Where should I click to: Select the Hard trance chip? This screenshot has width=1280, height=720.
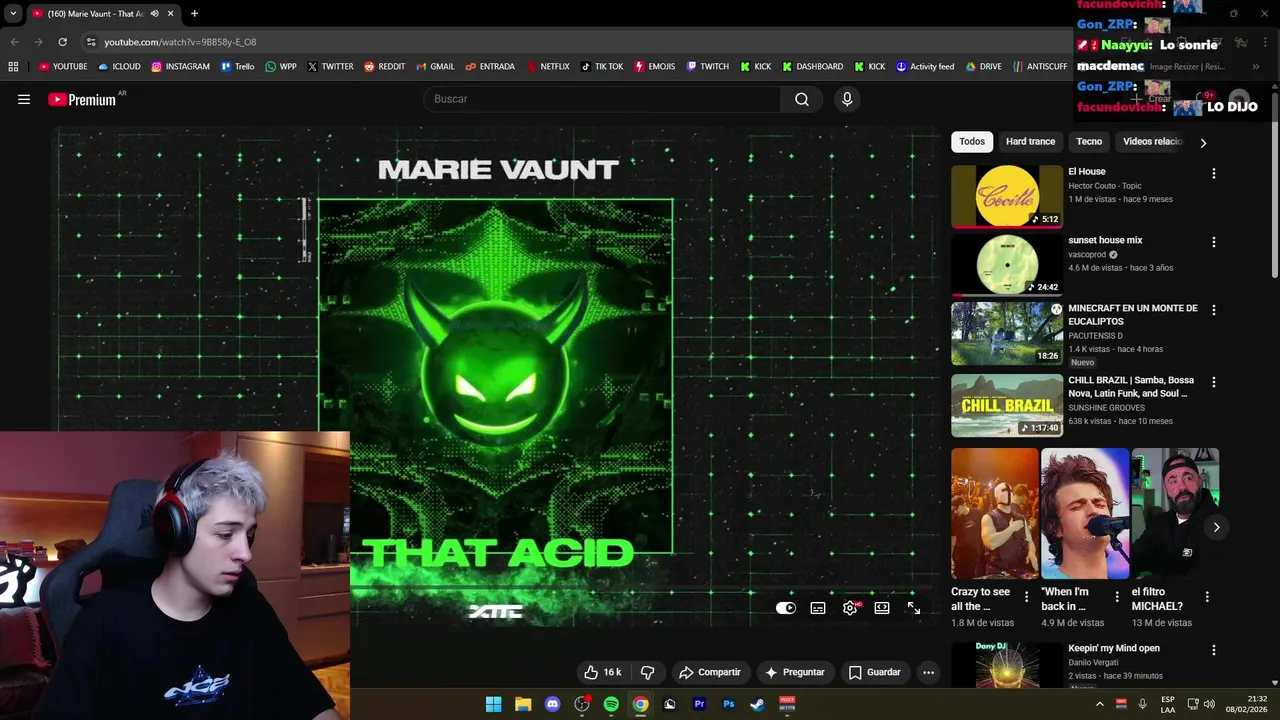click(1030, 141)
